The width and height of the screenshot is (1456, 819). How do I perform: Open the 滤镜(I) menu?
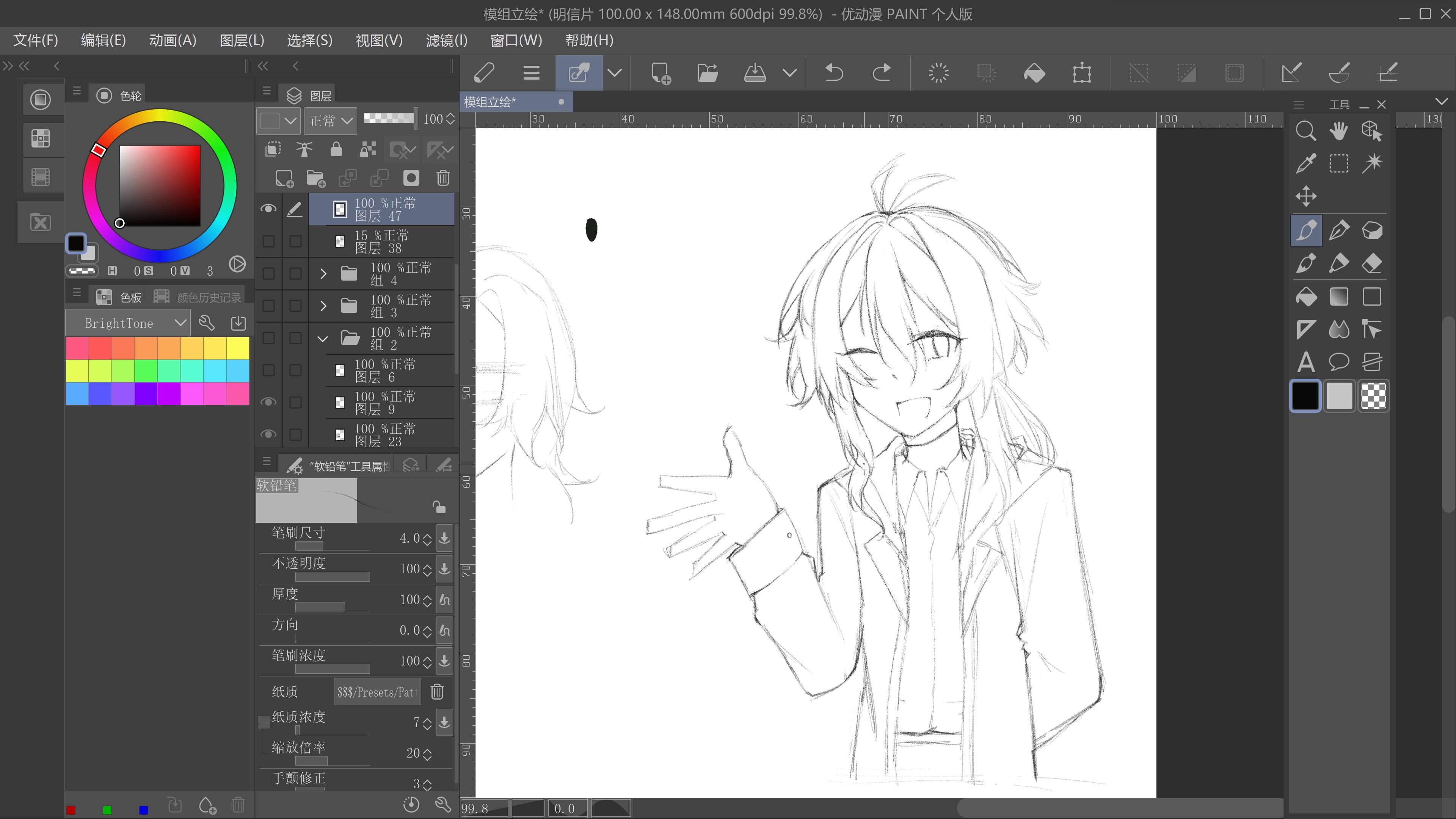tap(447, 40)
